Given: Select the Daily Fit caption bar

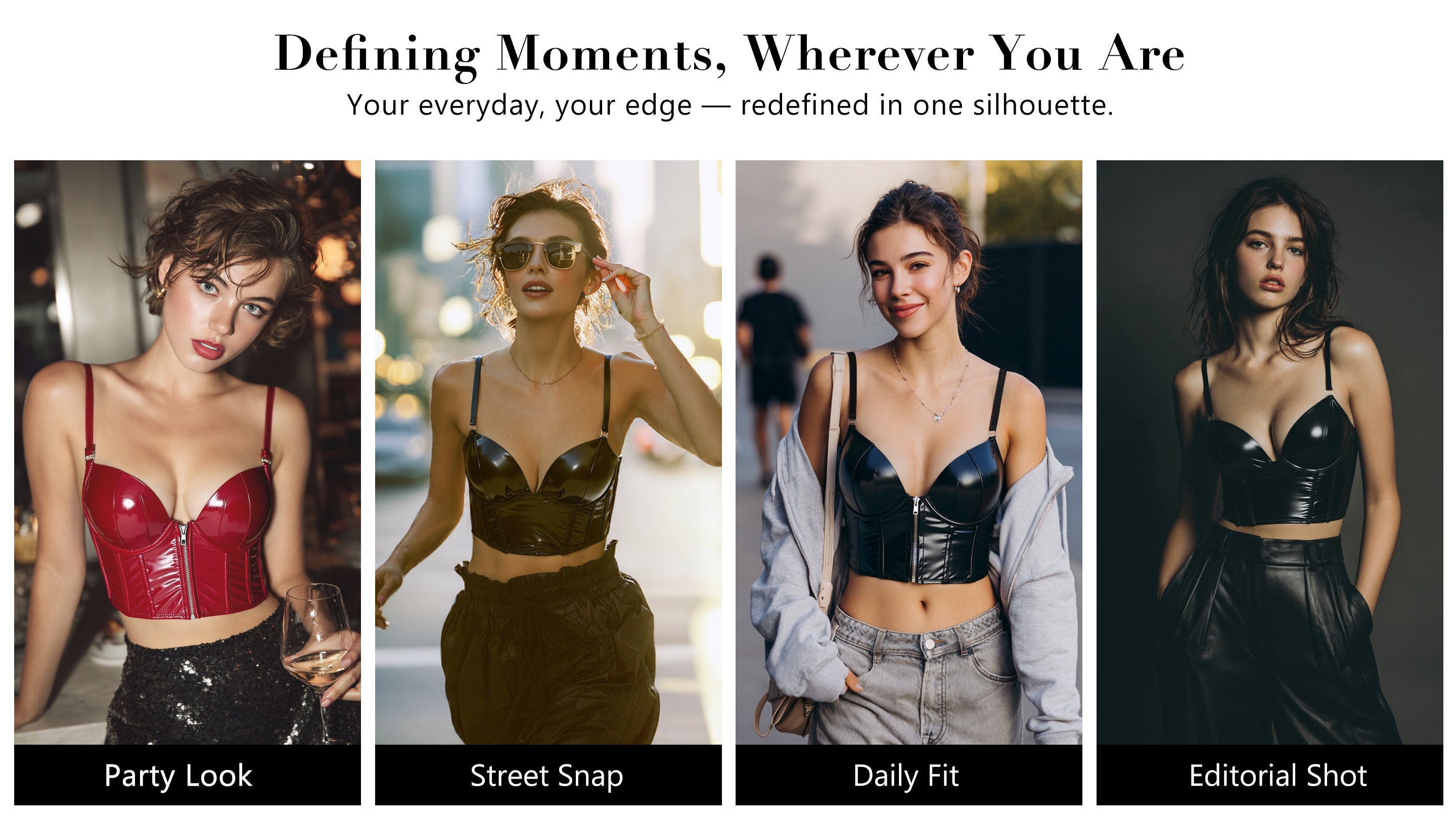Looking at the screenshot, I should (x=908, y=775).
